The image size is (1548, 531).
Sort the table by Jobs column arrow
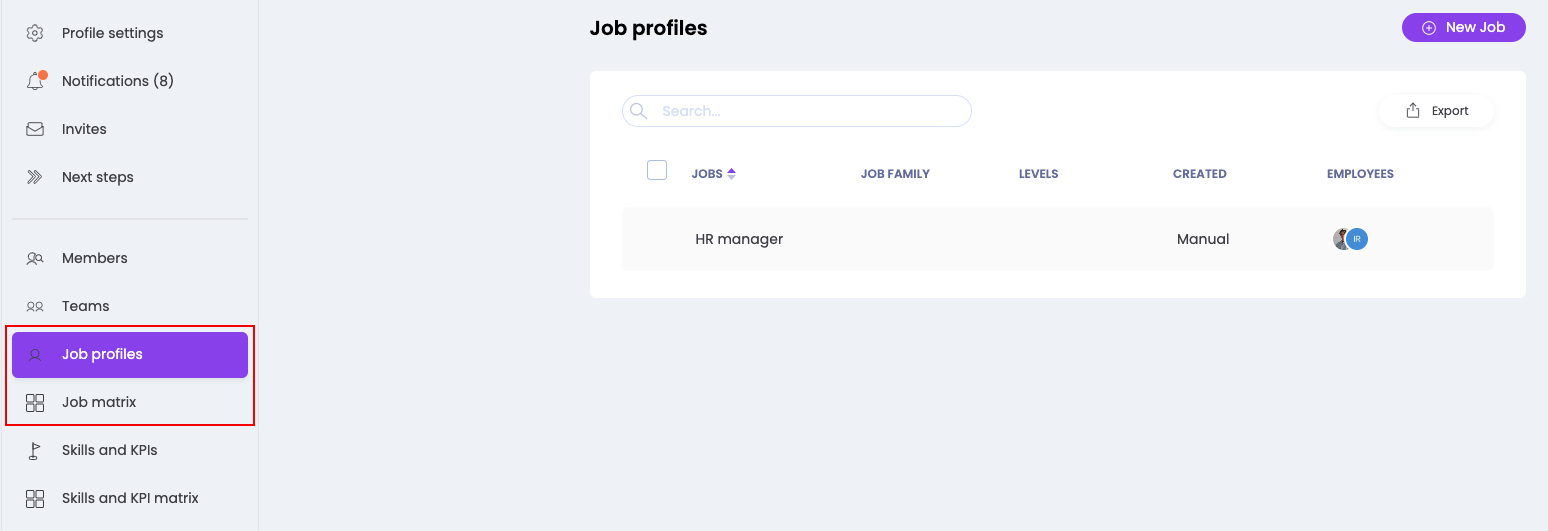pos(731,174)
